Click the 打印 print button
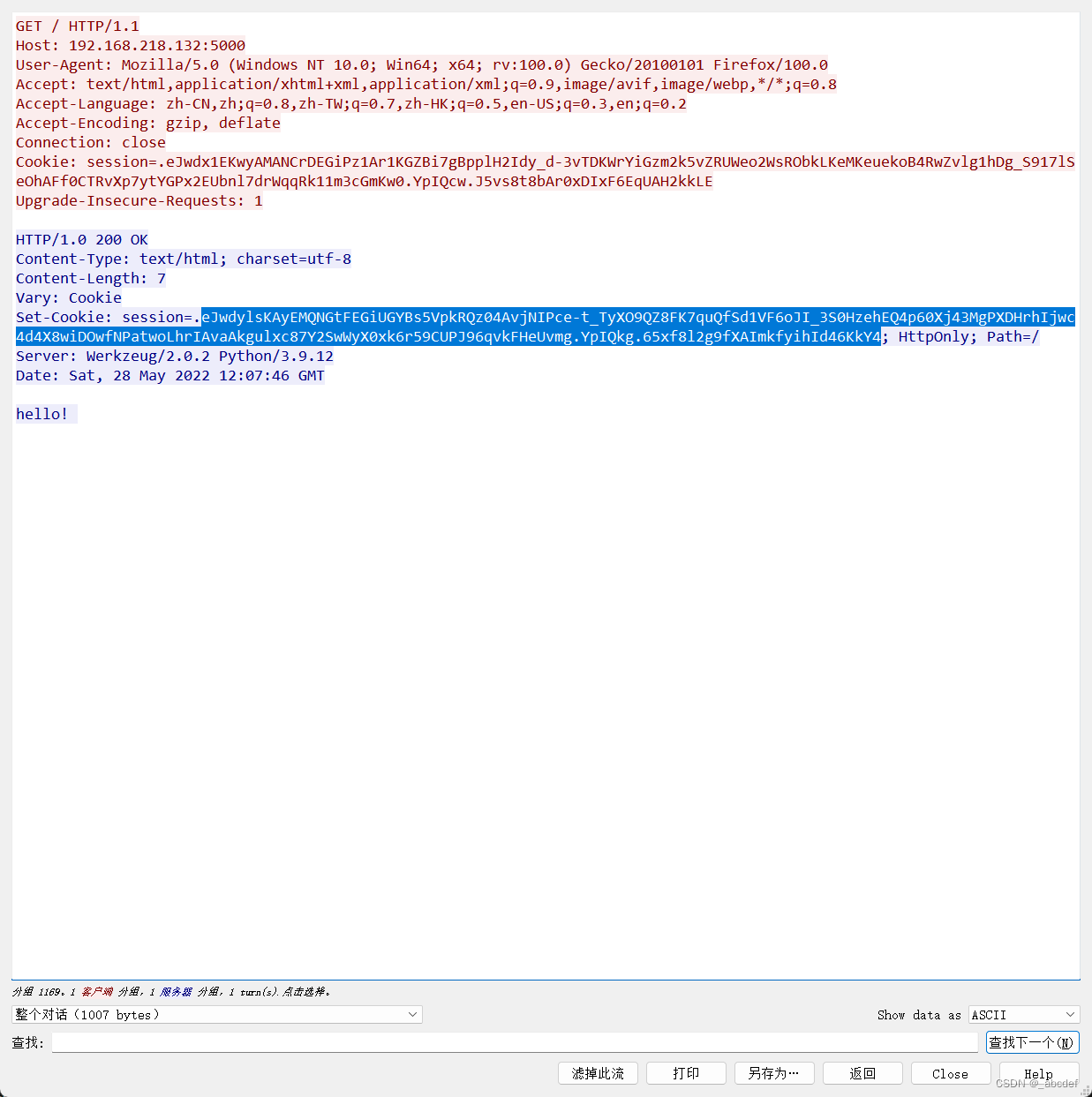Image resolution: width=1092 pixels, height=1097 pixels. 686,1073
